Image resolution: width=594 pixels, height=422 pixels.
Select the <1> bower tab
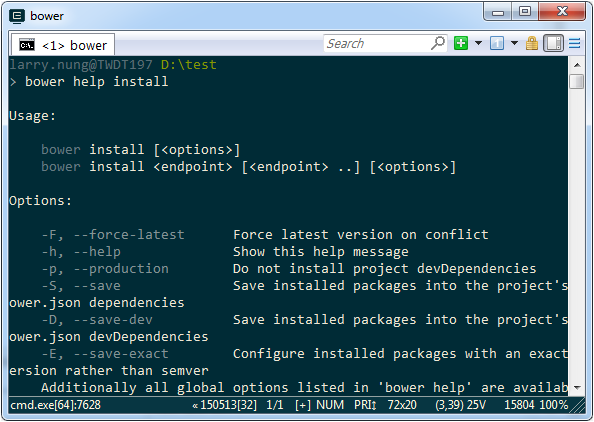click(63, 45)
